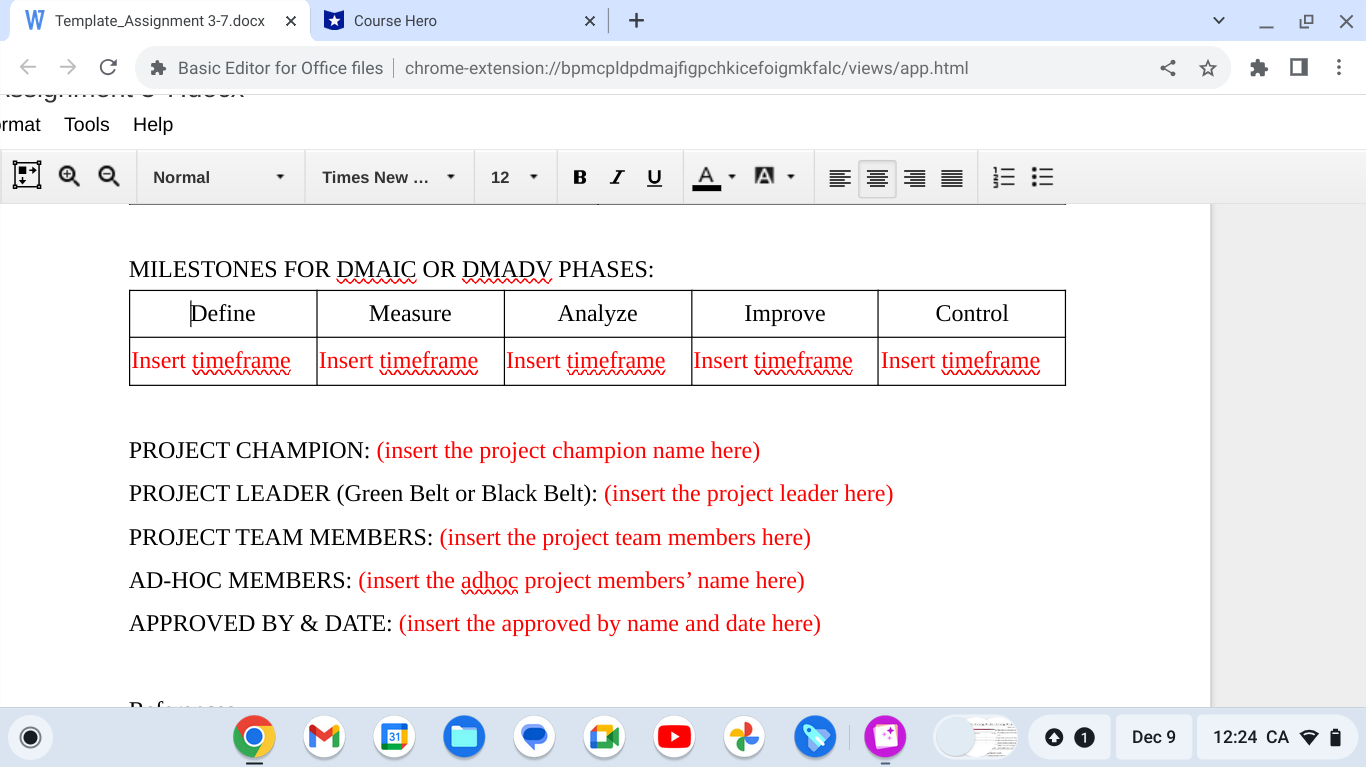Image resolution: width=1366 pixels, height=767 pixels.
Task: Insert a numbered list
Action: click(x=1003, y=177)
